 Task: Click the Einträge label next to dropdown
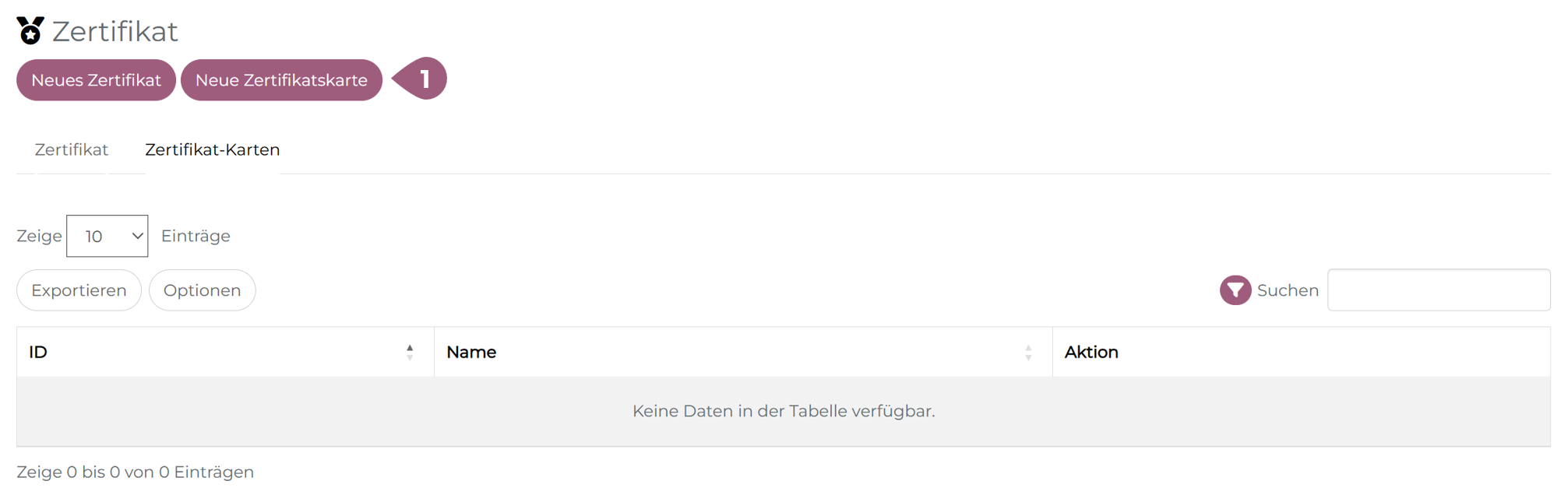pos(196,236)
